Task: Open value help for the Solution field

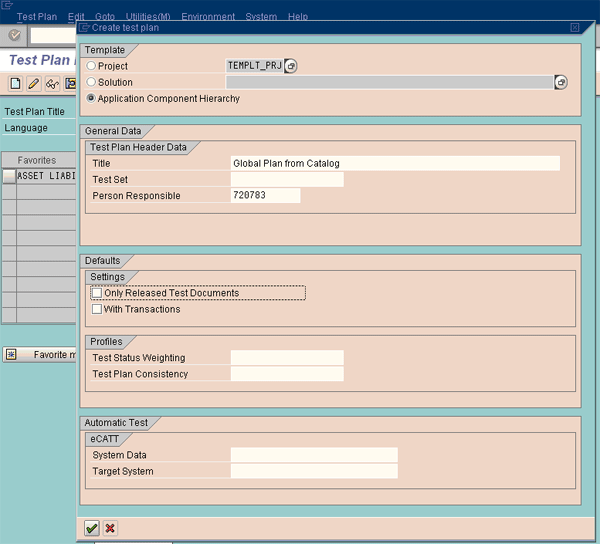Action: point(561,82)
